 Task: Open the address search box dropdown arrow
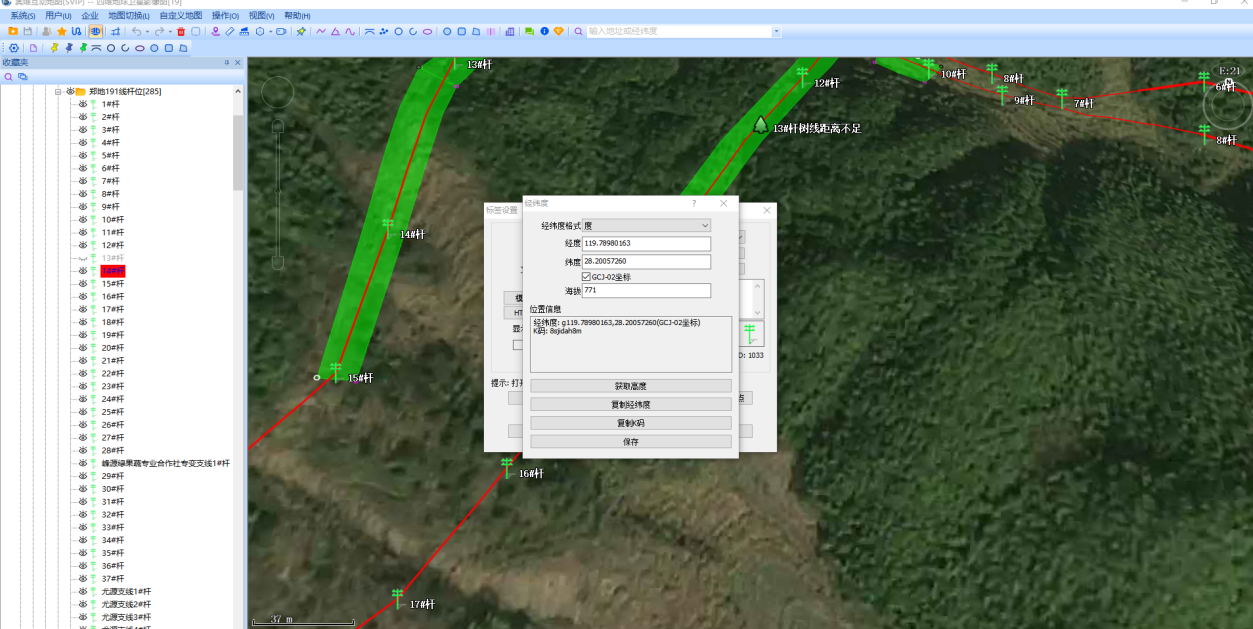point(776,32)
